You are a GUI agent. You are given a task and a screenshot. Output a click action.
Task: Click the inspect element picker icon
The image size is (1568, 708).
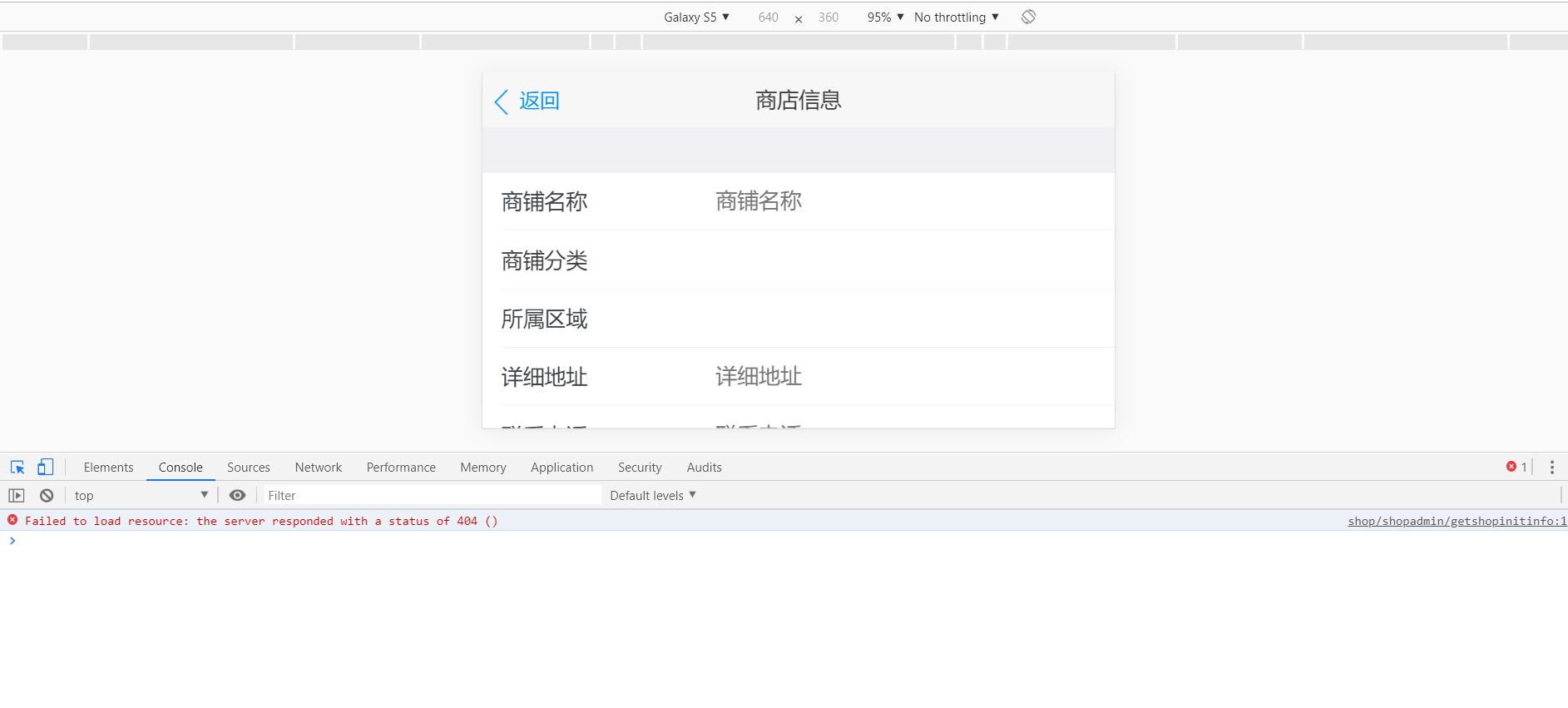17,468
